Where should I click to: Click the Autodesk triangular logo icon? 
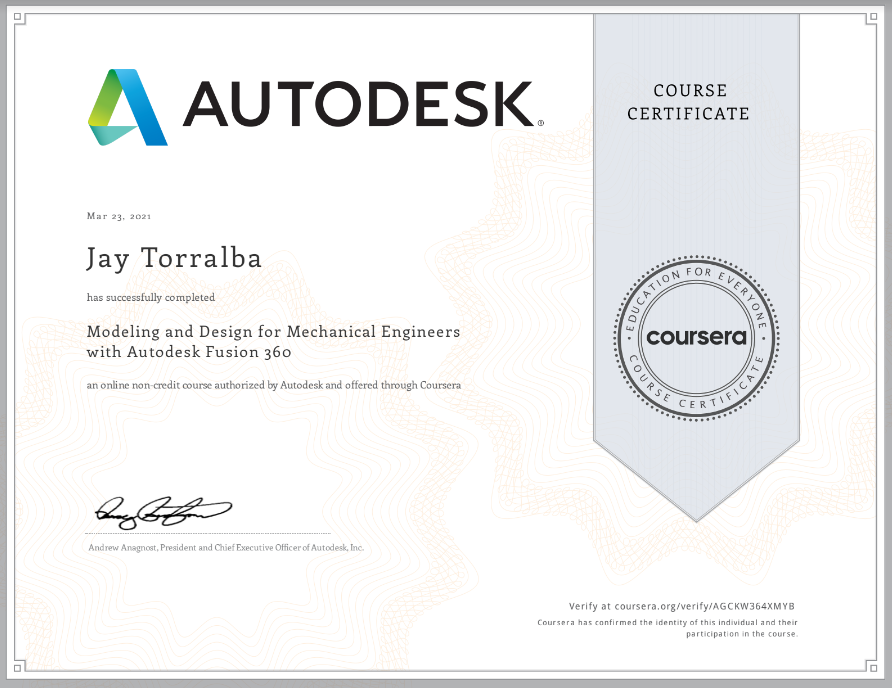pos(128,107)
